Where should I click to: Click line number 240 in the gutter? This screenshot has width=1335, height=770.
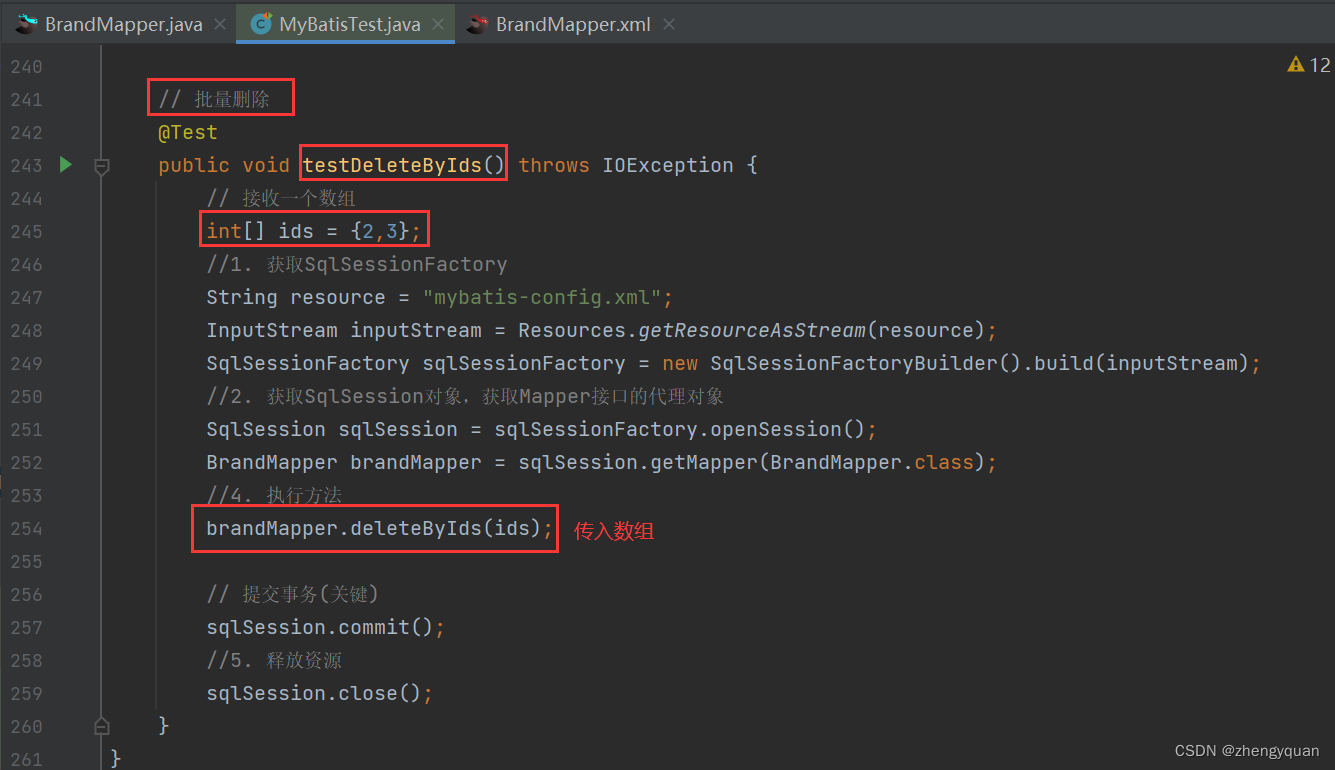(x=26, y=66)
